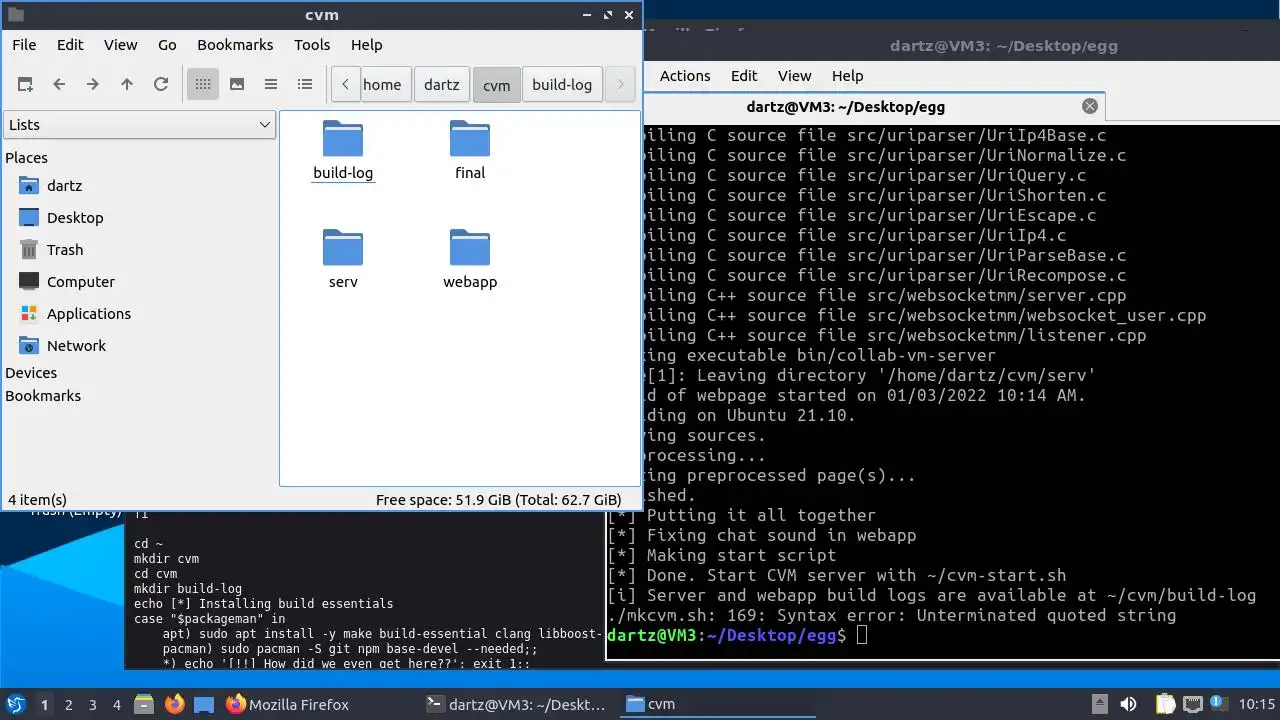The height and width of the screenshot is (720, 1280).
Task: Click the show desktop taskbar icon
Action: tap(204, 704)
